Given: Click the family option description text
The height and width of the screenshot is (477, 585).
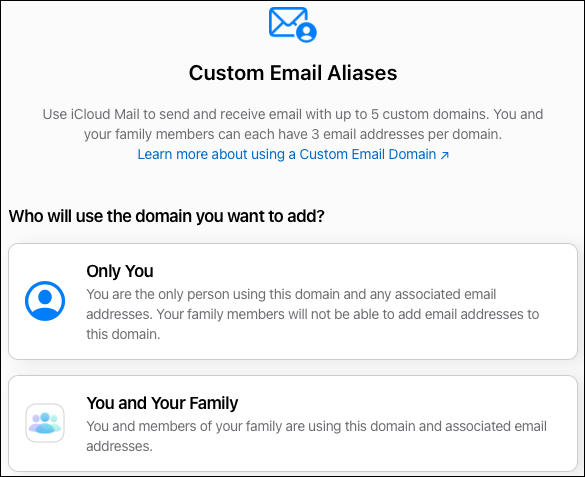Looking at the screenshot, I should (x=316, y=436).
